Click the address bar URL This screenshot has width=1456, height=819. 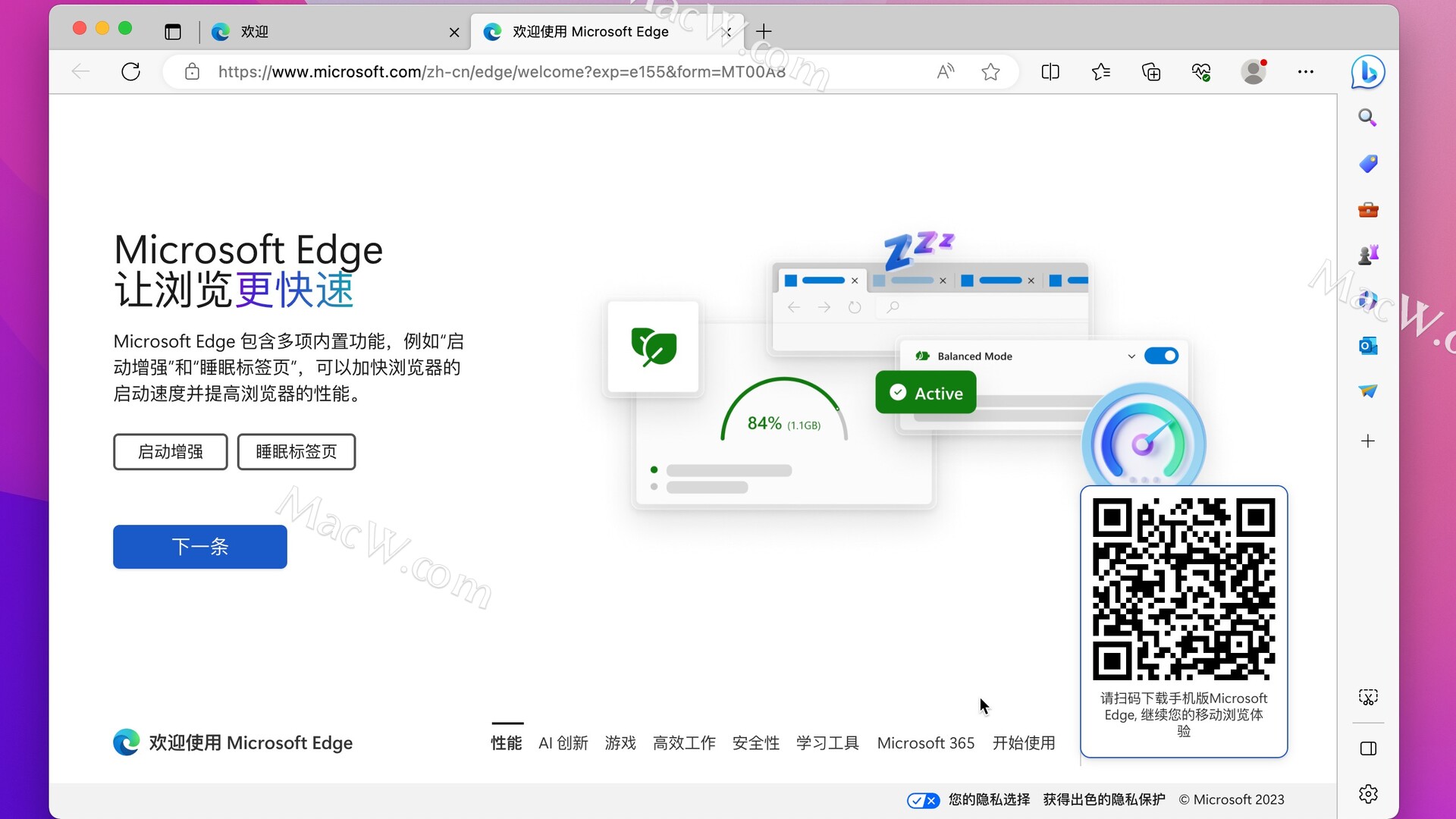501,72
